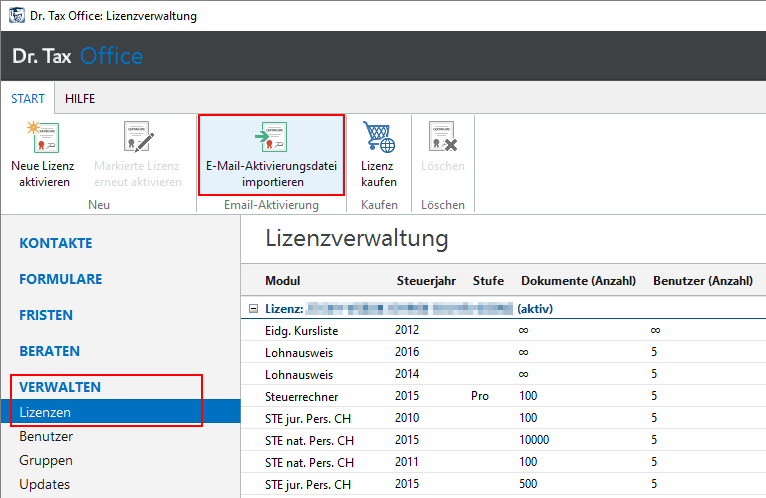766x498 pixels.
Task: Sort by the Stufe column header
Action: click(488, 281)
